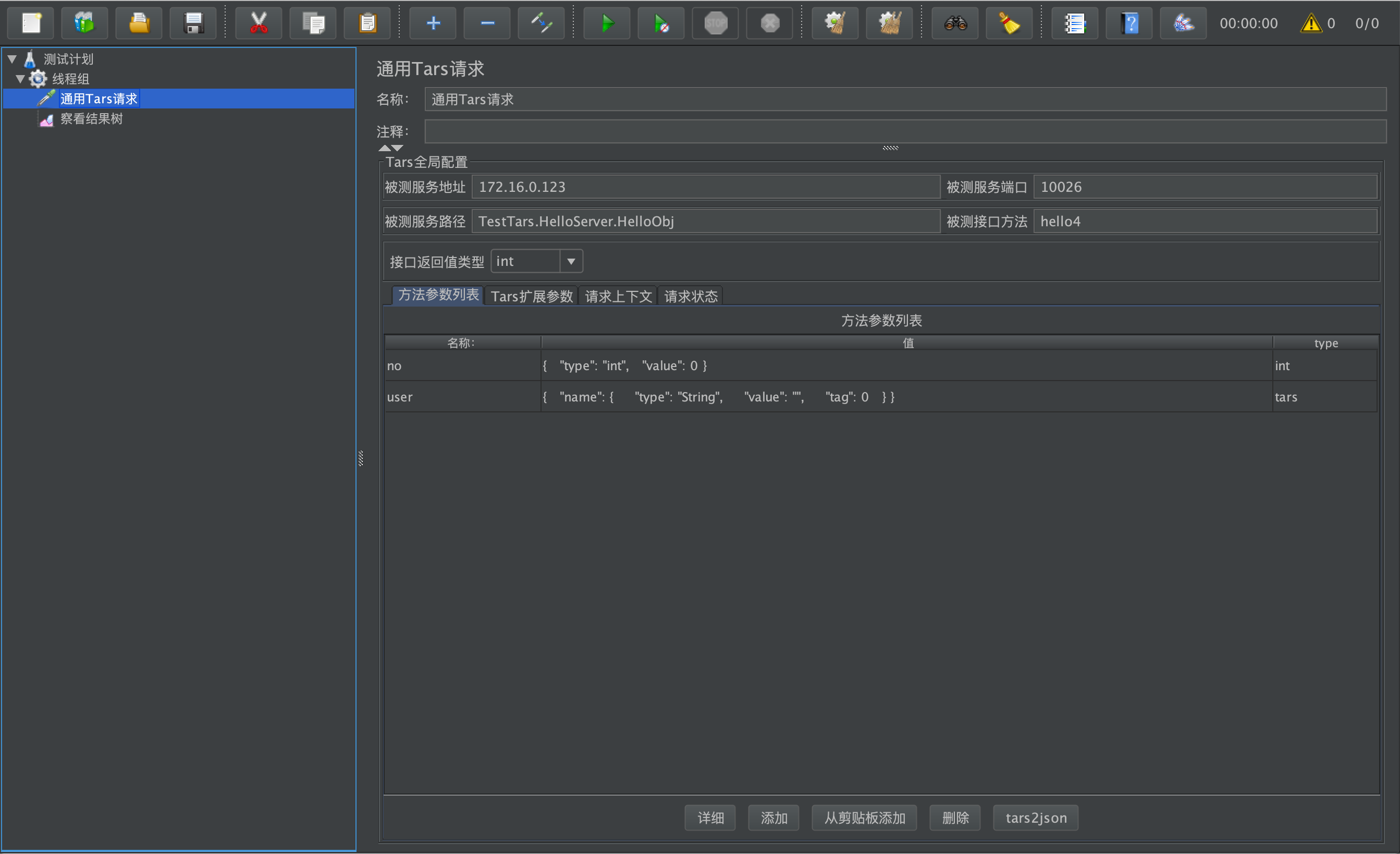This screenshot has width=1400, height=854.
Task: Click the green Start run icon
Action: point(607,23)
